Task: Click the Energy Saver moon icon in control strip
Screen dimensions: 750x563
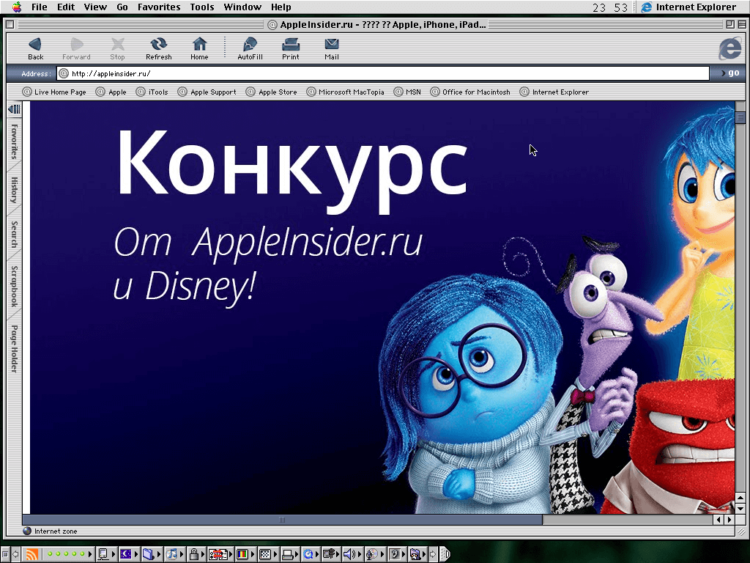Action: click(125, 554)
